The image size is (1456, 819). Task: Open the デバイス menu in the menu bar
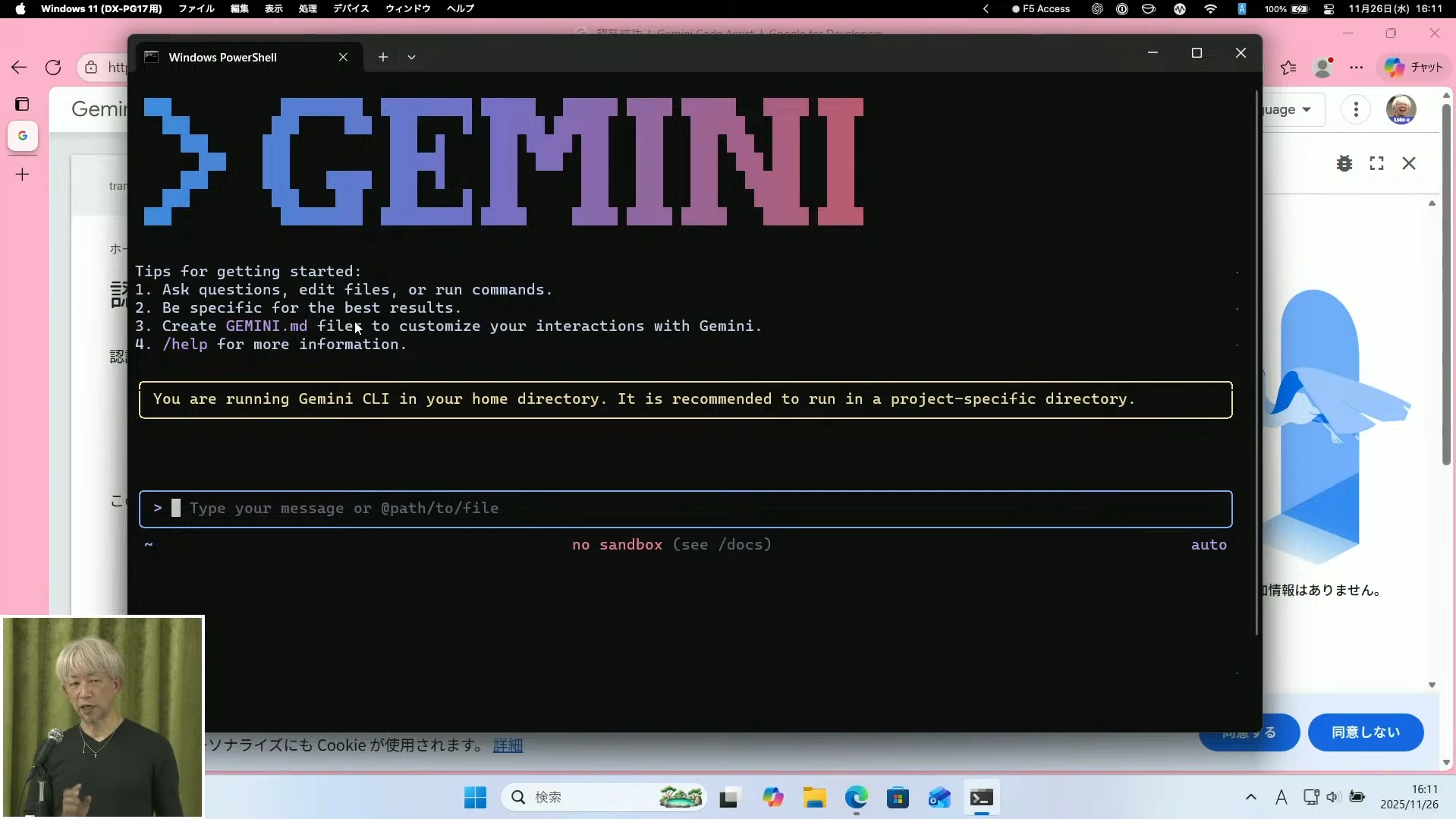351,8
